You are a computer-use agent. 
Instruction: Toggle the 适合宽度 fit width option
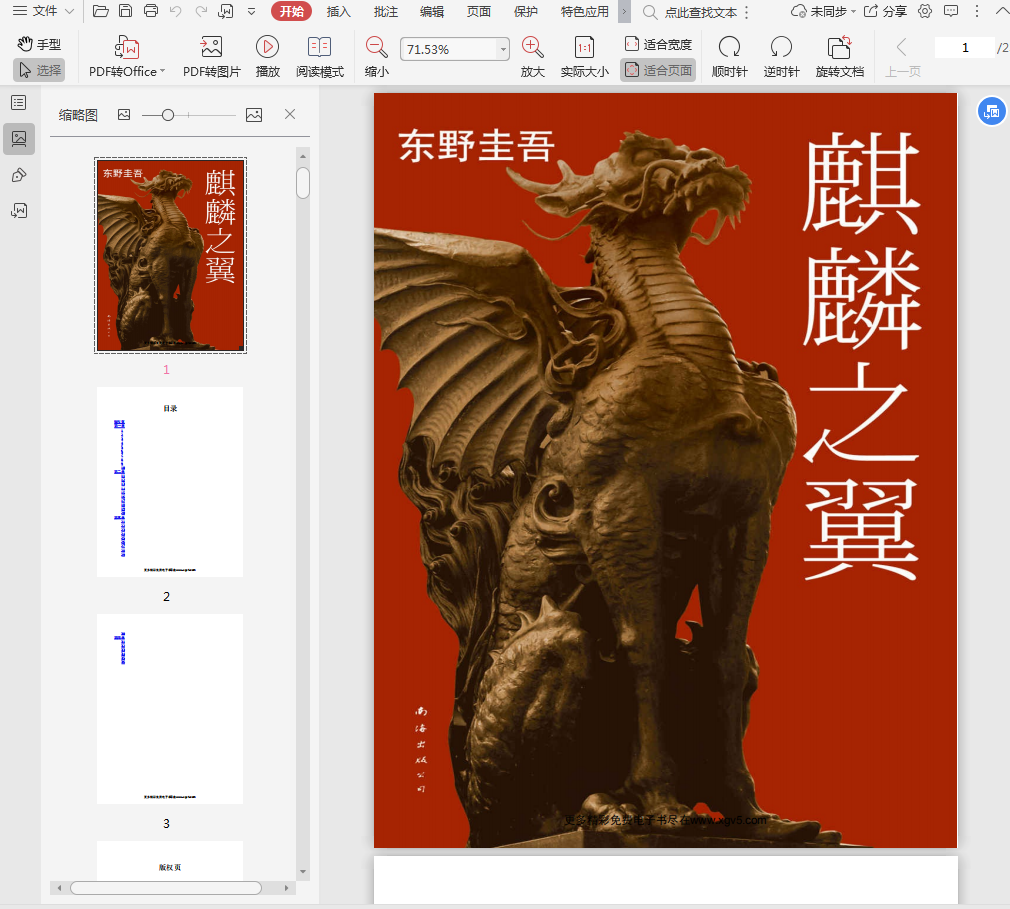pyautogui.click(x=658, y=44)
